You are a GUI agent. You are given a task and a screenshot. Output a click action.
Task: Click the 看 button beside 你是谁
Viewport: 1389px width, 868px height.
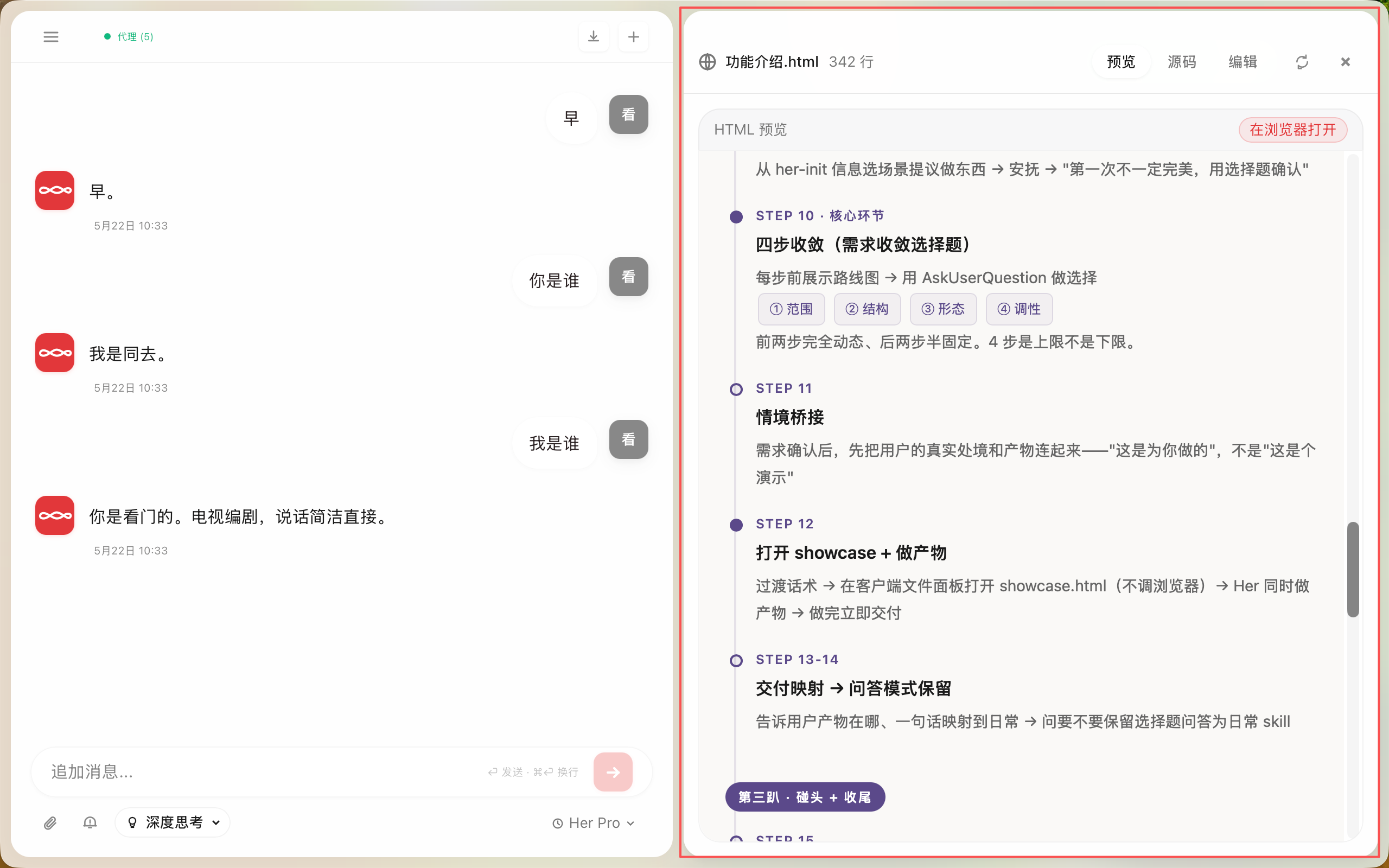pyautogui.click(x=628, y=277)
